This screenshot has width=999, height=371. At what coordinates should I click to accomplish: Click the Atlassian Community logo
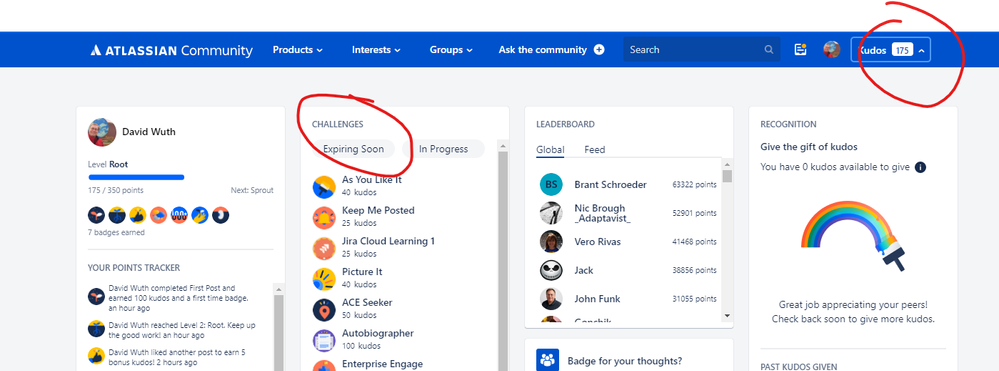pos(171,50)
